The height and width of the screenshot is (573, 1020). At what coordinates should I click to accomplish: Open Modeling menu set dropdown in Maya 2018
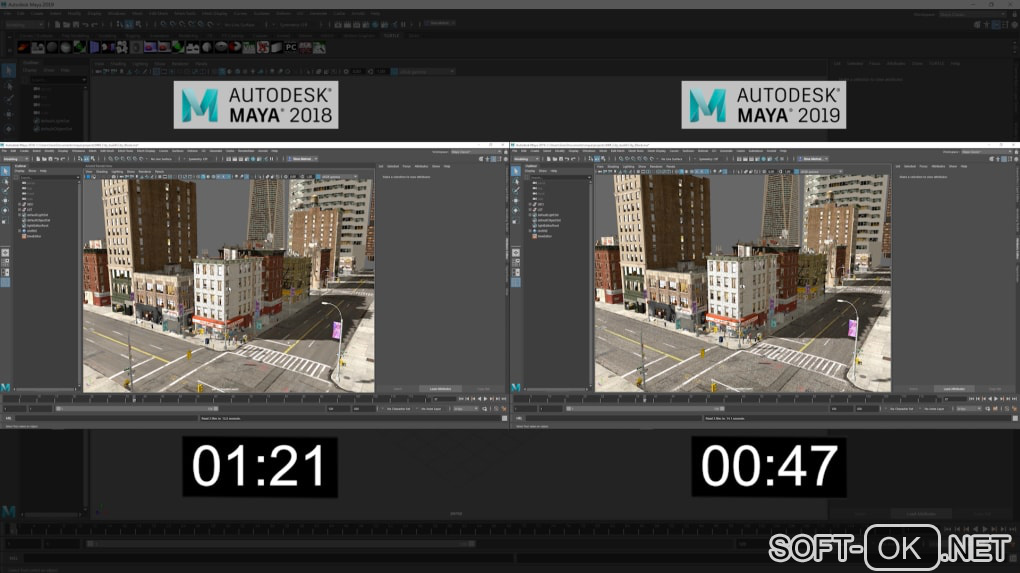(16, 159)
